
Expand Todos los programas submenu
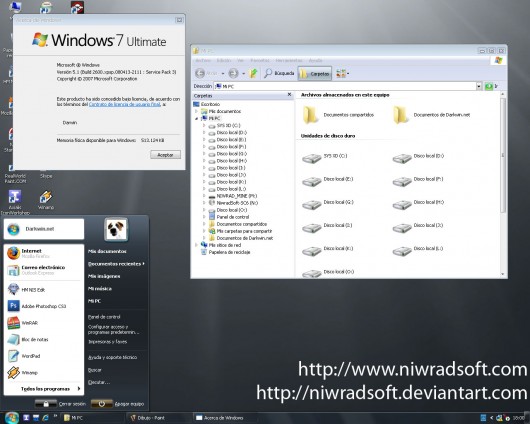click(50, 389)
